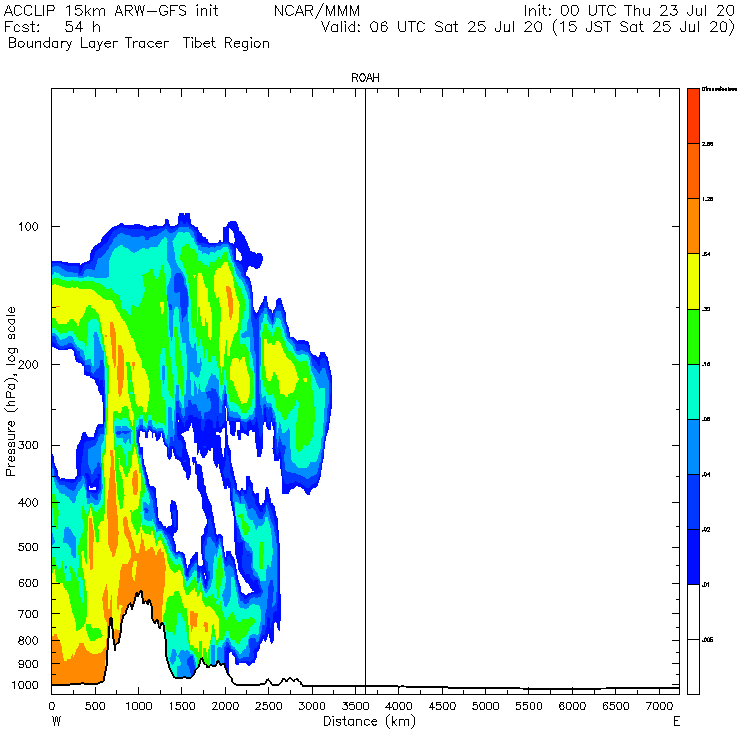This screenshot has width=740, height=740.
Task: Click the 2000 km distance tick label
Action: point(225,706)
